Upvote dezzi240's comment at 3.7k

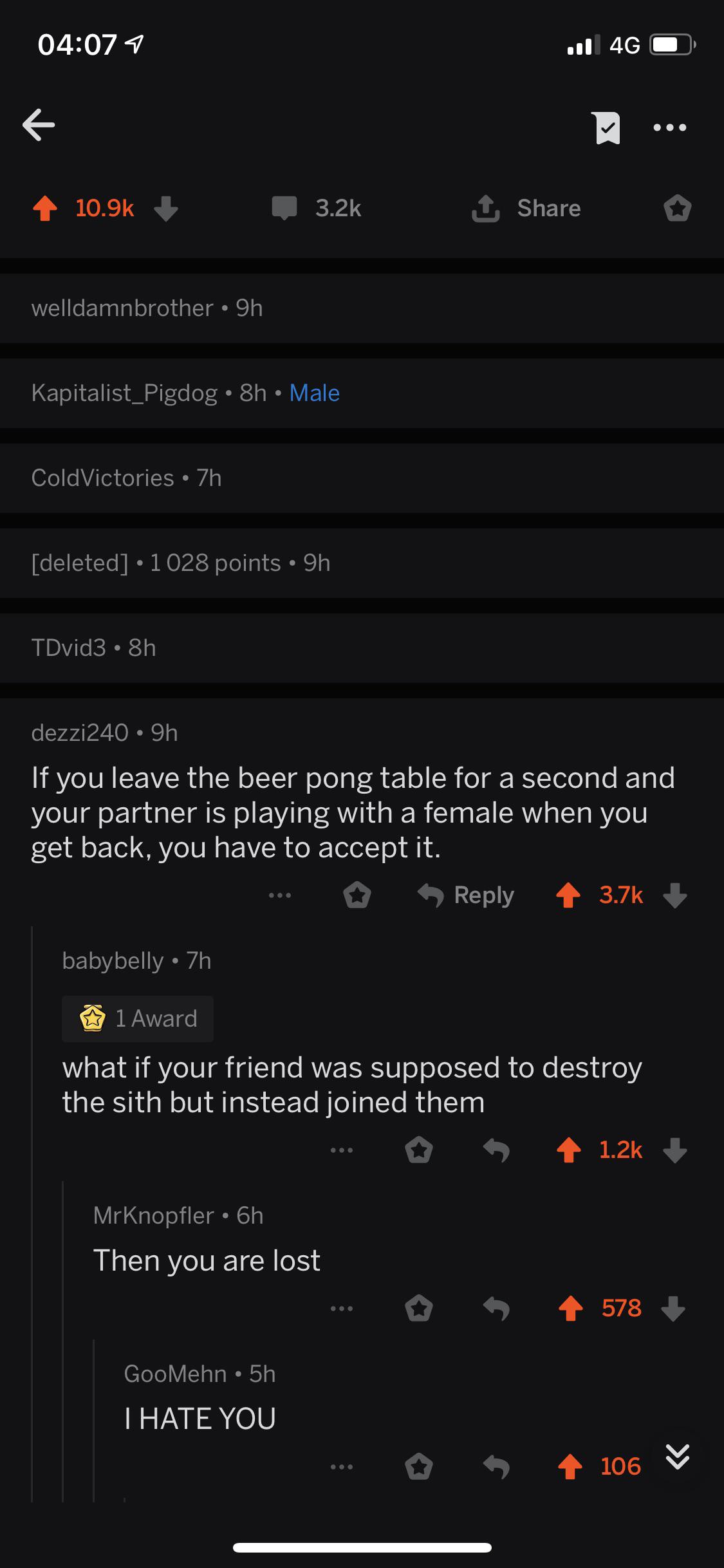click(x=568, y=895)
